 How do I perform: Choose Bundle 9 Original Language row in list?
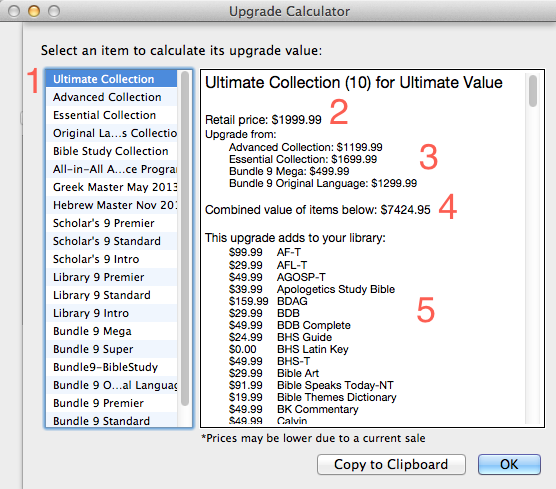click(x=112, y=385)
